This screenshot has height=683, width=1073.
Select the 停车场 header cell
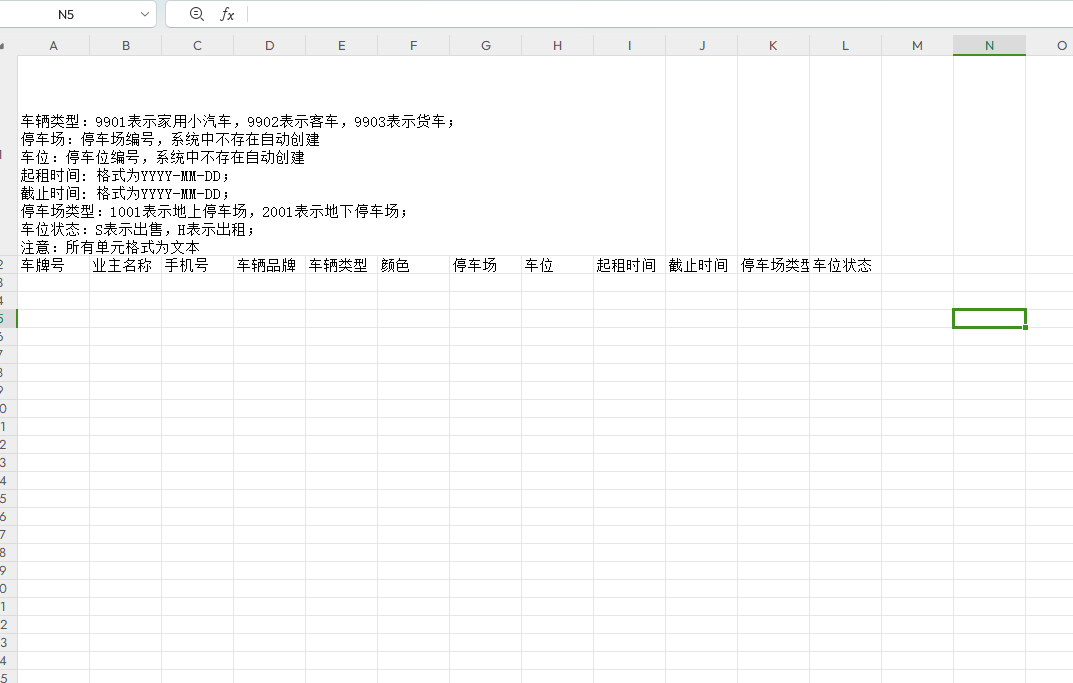click(x=485, y=265)
